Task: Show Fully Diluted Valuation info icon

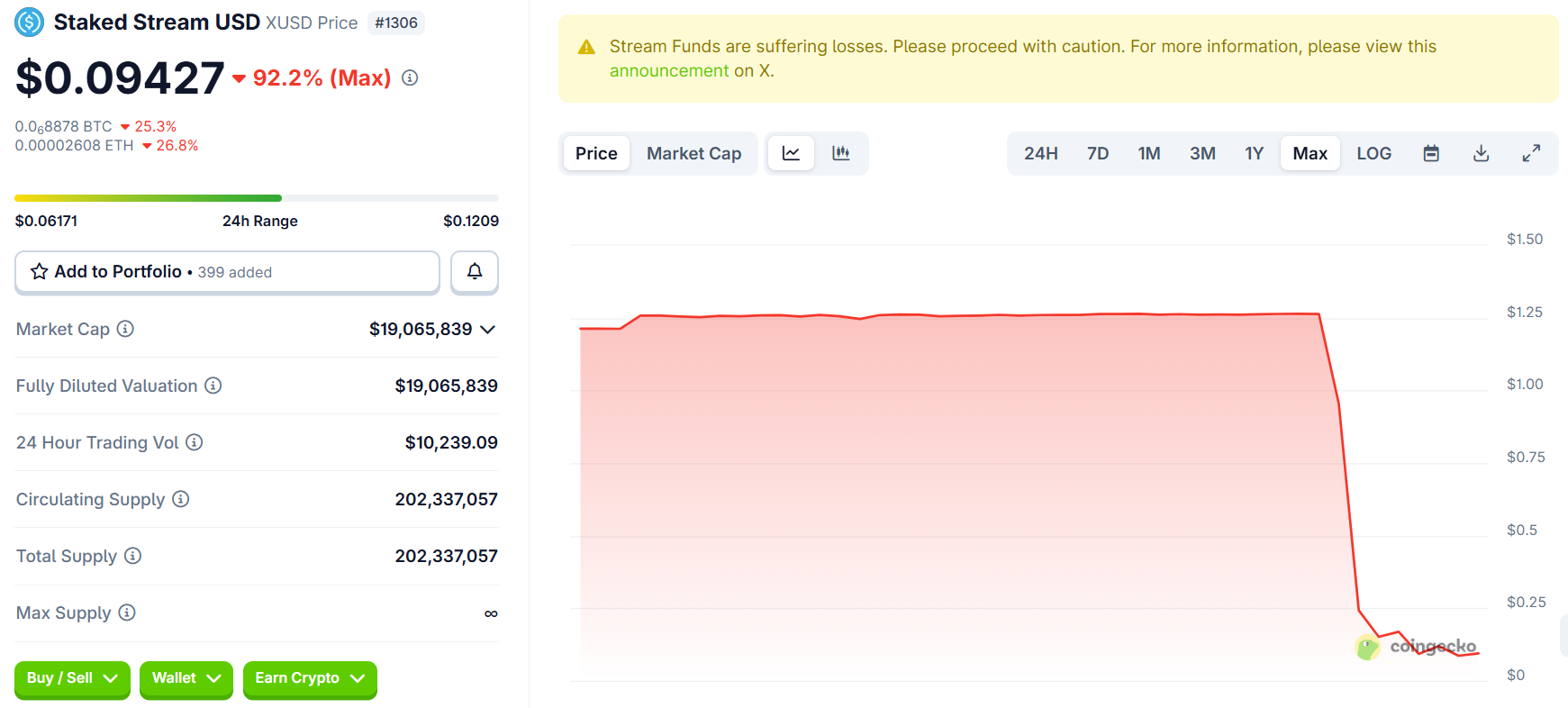Action: point(213,386)
